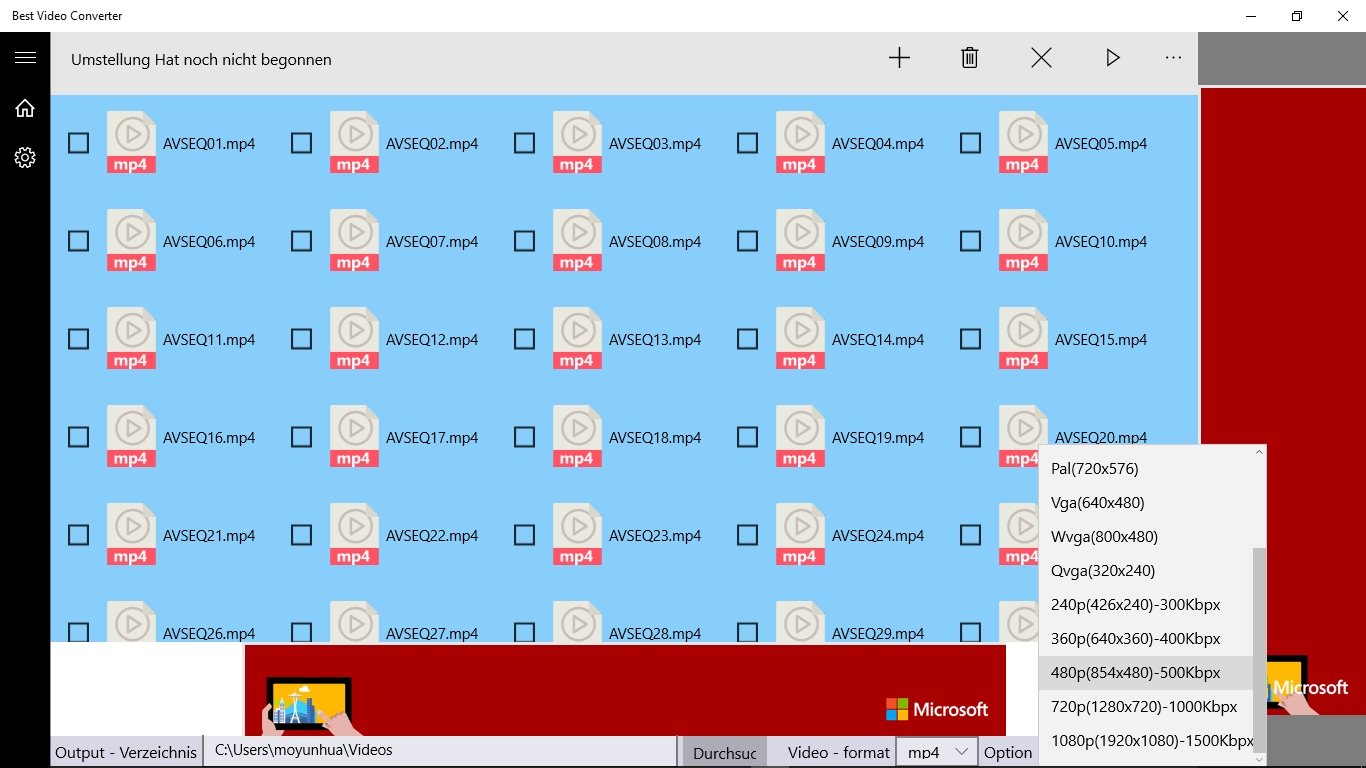Click the Output - Verzeichnis label

(x=126, y=752)
